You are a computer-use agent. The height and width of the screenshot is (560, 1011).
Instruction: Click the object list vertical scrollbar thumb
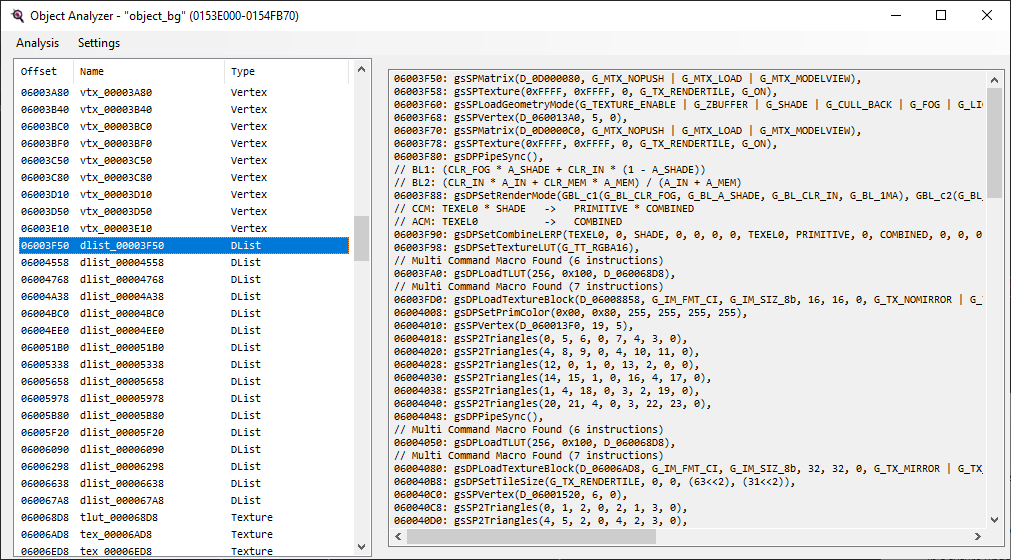[x=361, y=237]
